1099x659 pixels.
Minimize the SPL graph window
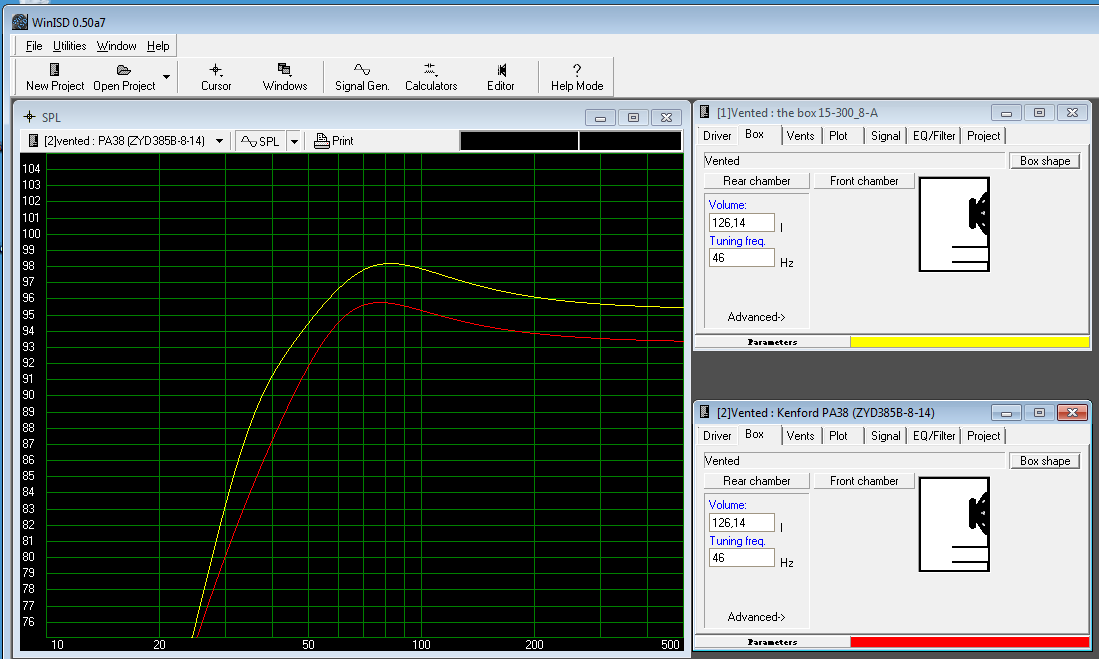point(600,118)
